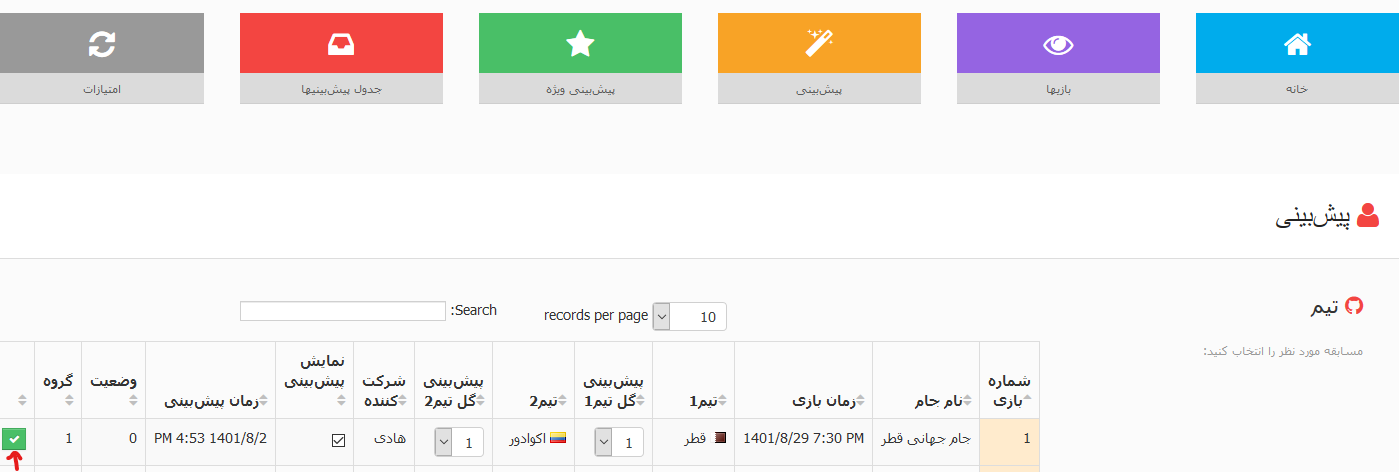Click the GitHub icon beside تیم heading
The image size is (1399, 472).
(1354, 306)
